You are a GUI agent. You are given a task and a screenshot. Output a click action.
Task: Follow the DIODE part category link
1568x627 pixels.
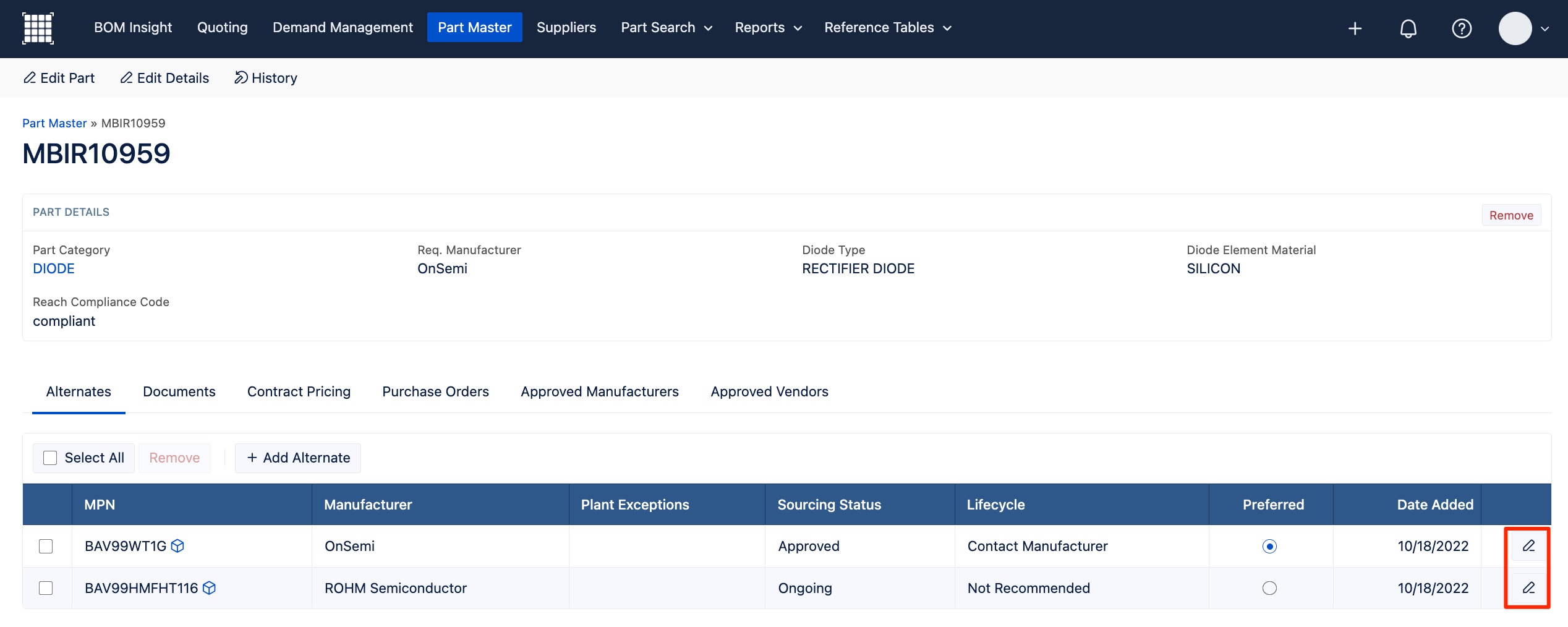[x=54, y=268]
